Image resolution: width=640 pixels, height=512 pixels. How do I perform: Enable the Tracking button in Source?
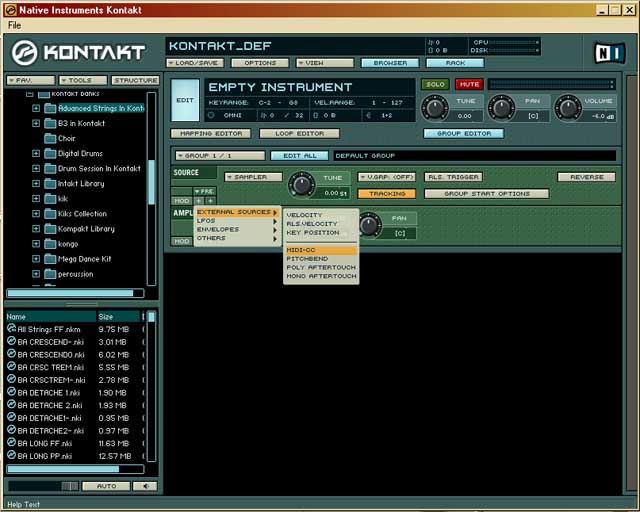386,193
